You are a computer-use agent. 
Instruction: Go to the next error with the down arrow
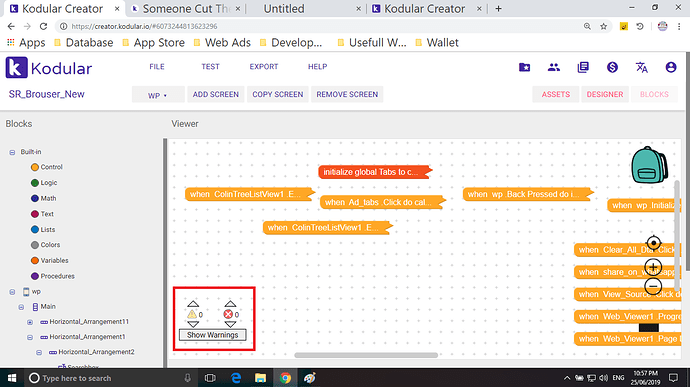coord(230,324)
